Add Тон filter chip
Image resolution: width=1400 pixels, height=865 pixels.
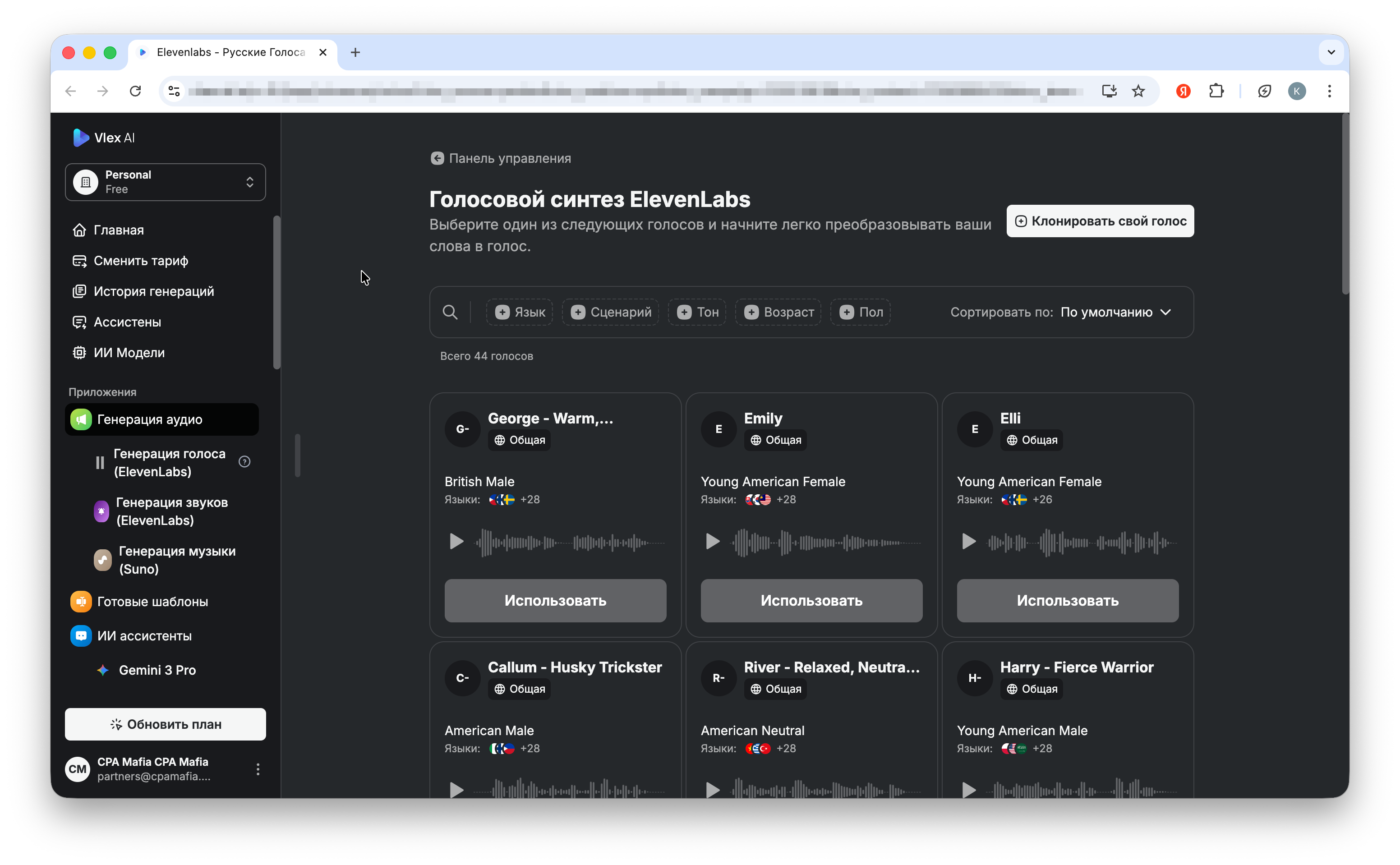click(697, 313)
